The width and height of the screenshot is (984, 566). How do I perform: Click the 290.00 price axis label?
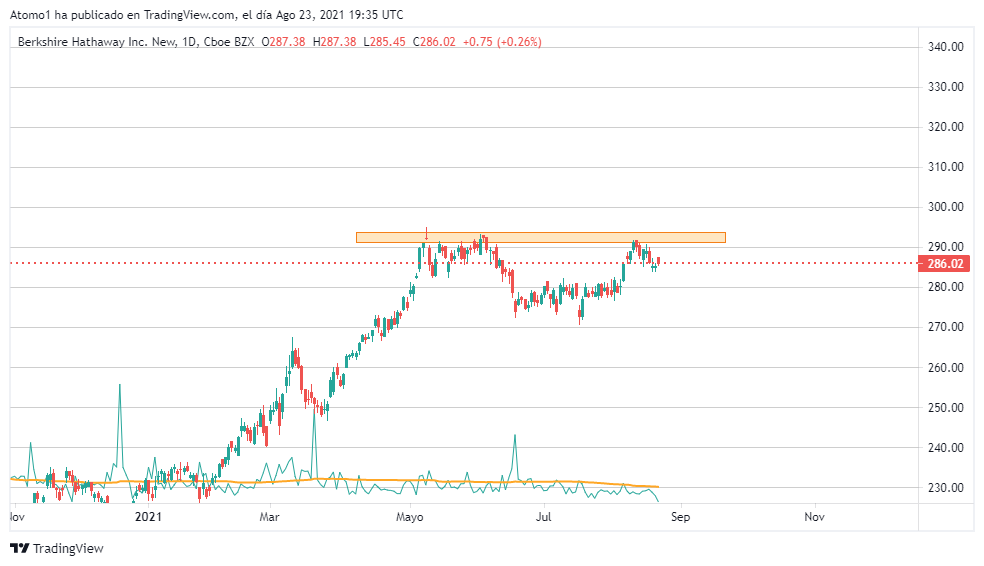pos(946,247)
